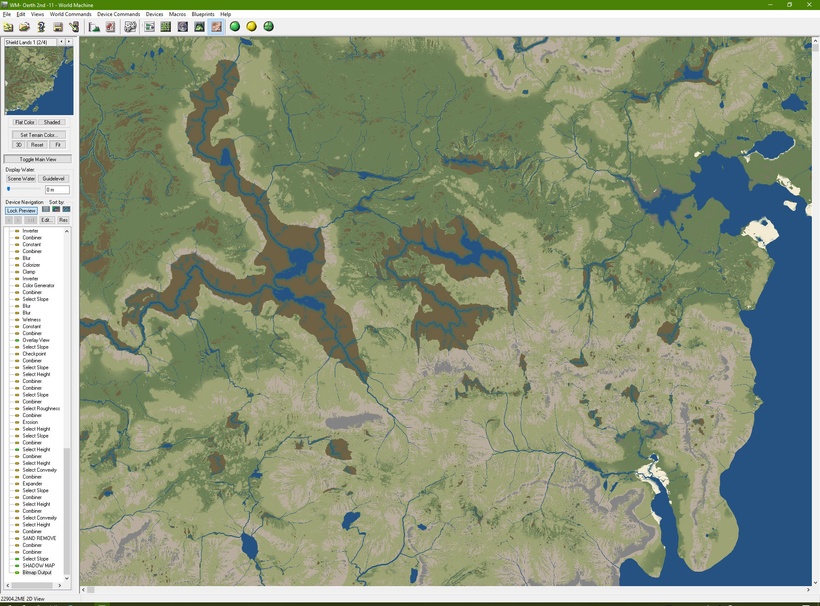Click the Set Terrain Color button
This screenshot has height=606, width=820.
click(x=40, y=134)
